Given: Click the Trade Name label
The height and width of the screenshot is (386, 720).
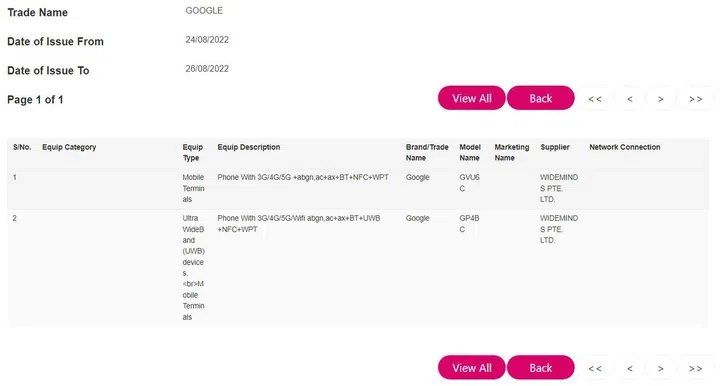Looking at the screenshot, I should pos(37,12).
